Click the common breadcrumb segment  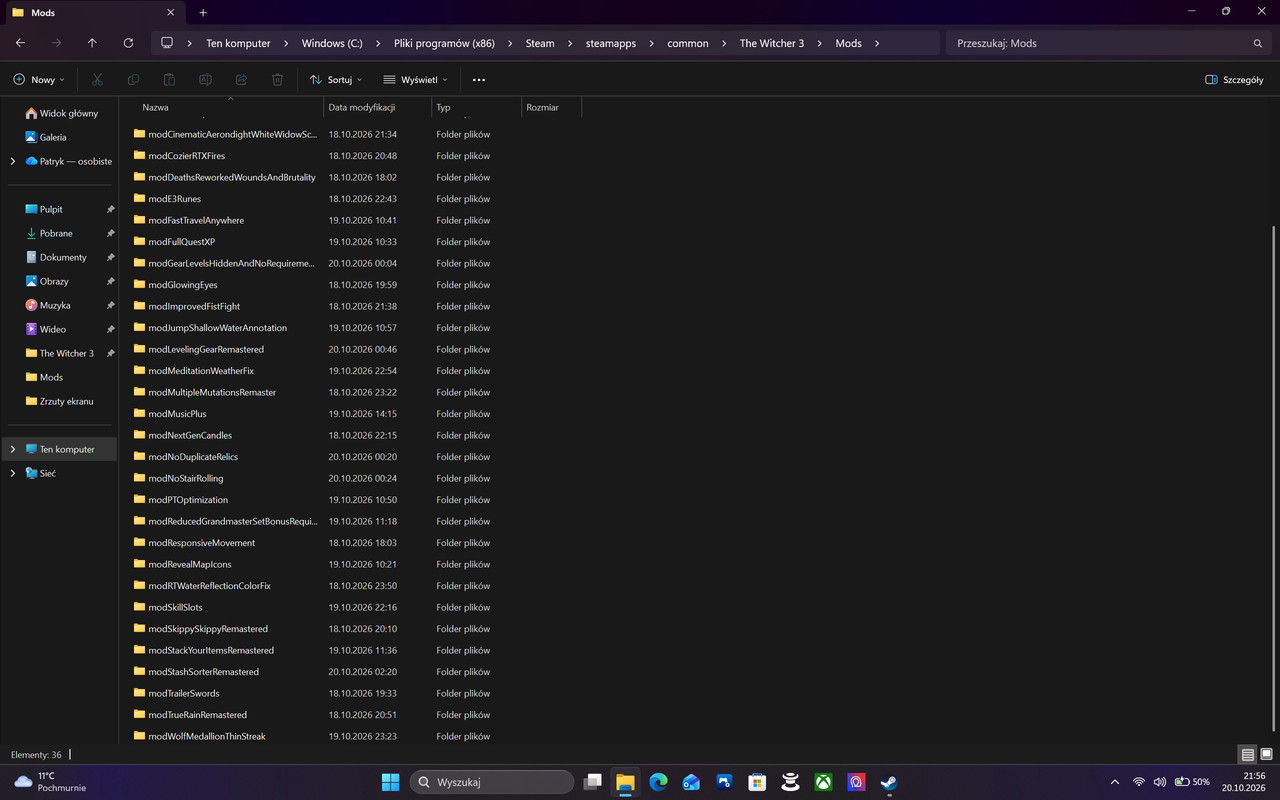(x=688, y=44)
